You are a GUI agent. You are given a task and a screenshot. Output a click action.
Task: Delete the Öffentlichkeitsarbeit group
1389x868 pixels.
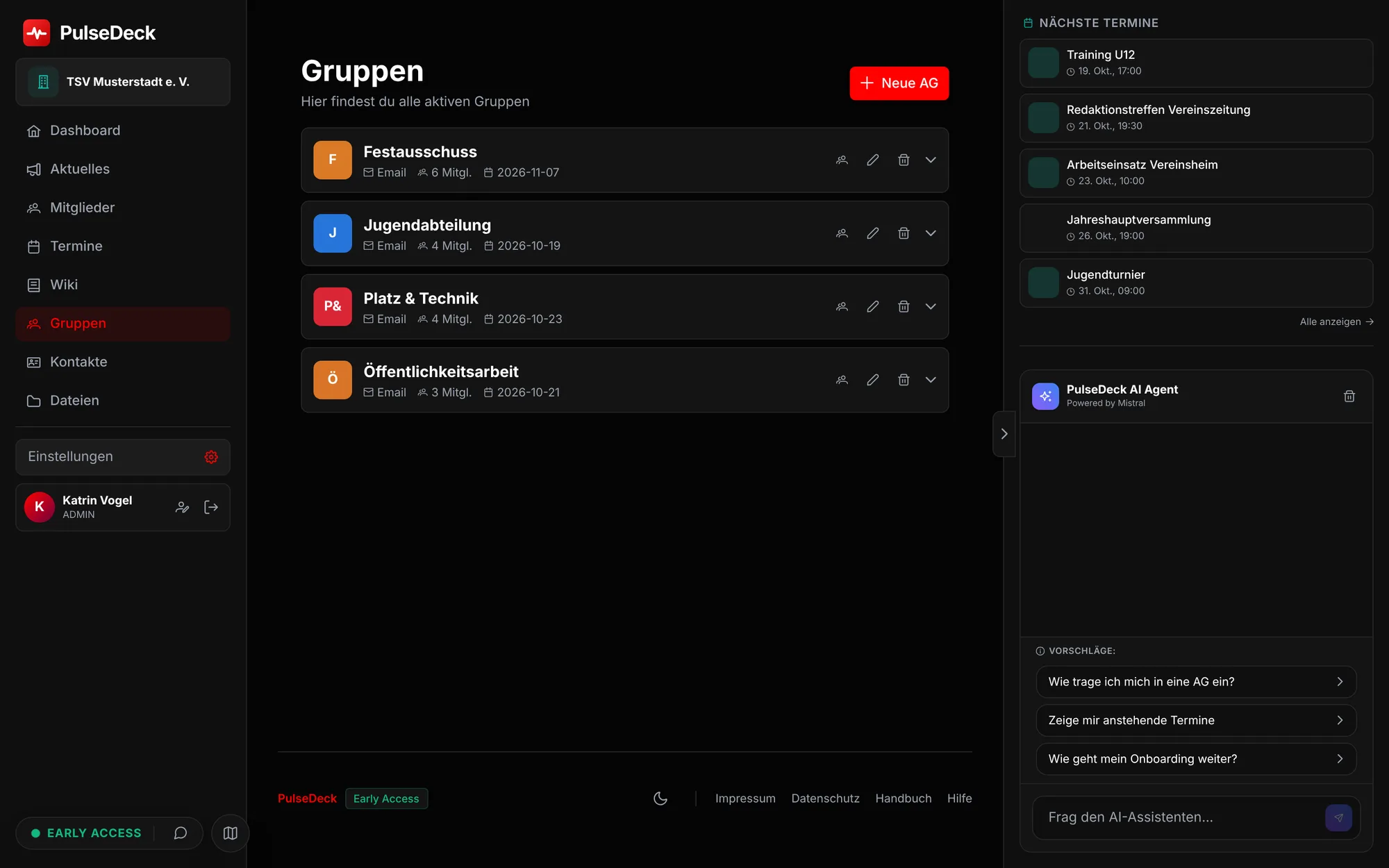click(904, 380)
